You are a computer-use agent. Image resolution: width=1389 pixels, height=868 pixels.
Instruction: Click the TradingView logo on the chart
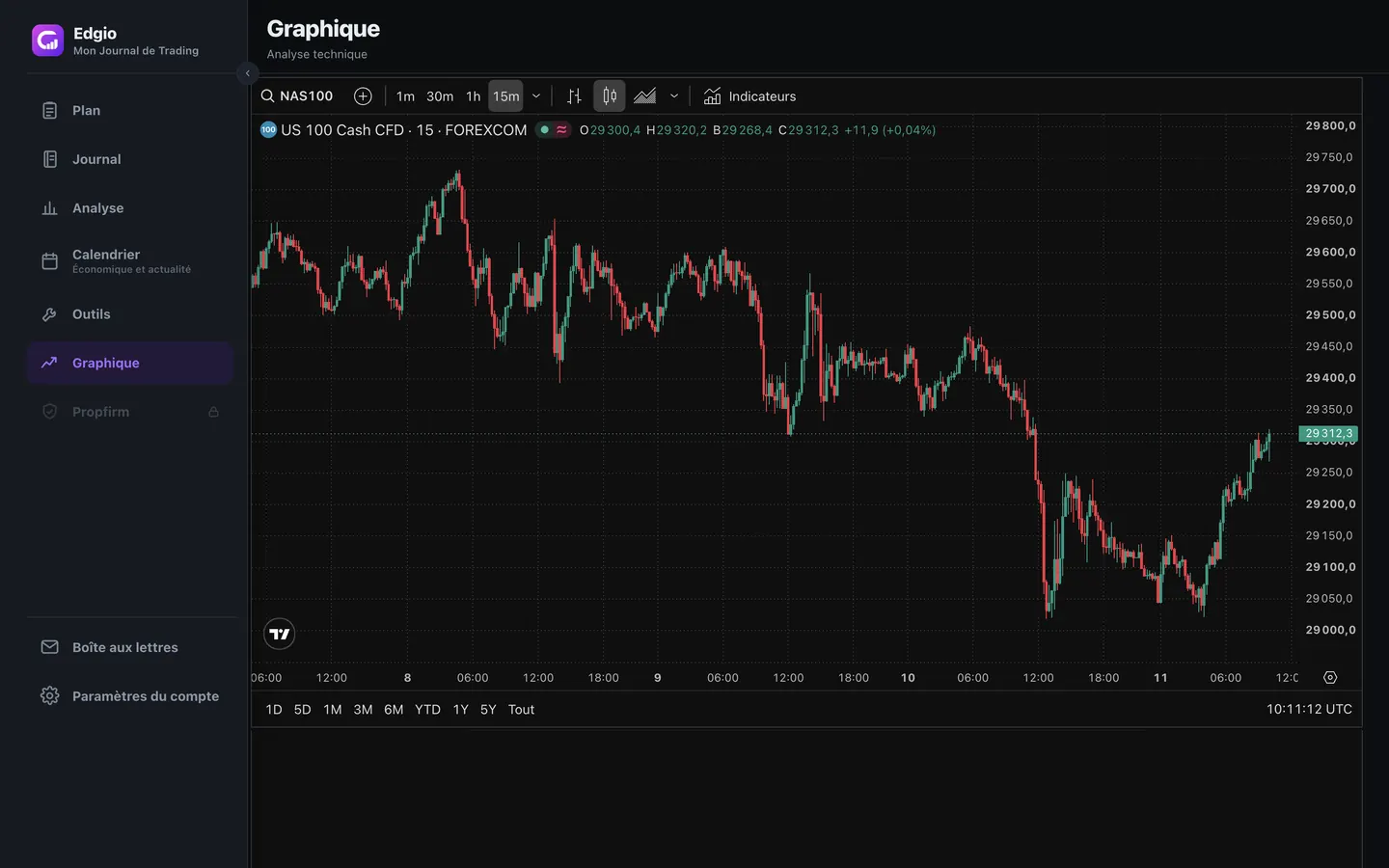[x=280, y=635]
